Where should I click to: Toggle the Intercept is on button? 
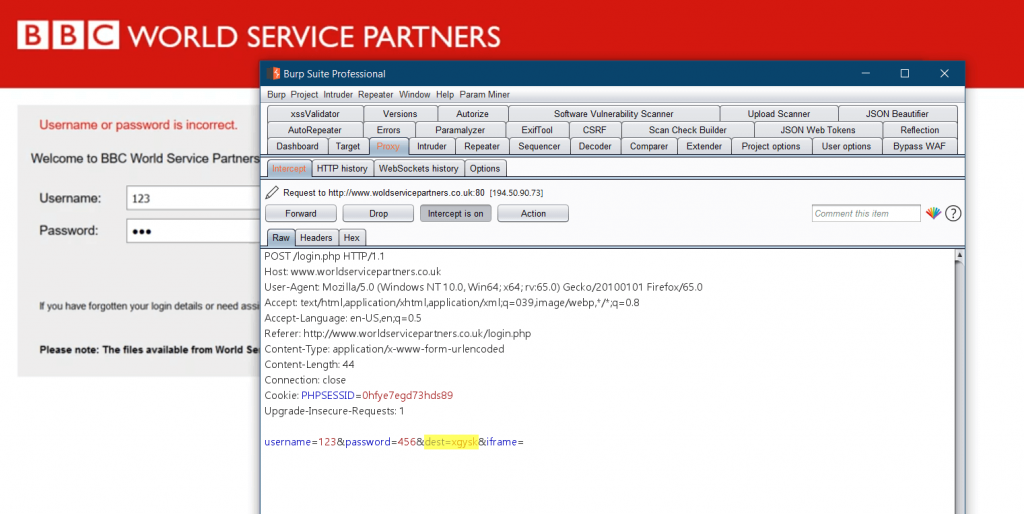455,214
